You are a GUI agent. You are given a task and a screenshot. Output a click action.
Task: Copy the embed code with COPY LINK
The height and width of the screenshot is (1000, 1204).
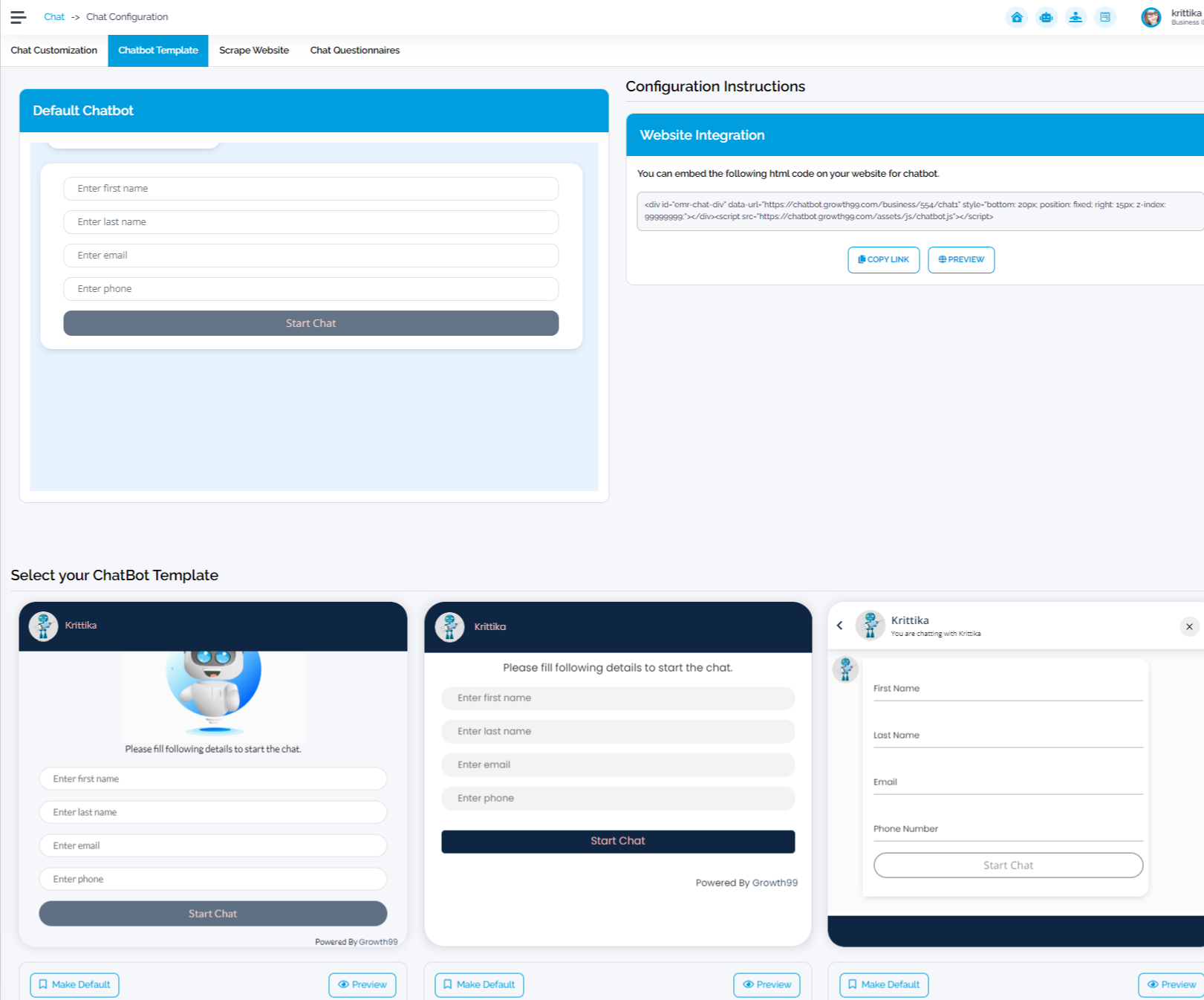click(x=884, y=260)
